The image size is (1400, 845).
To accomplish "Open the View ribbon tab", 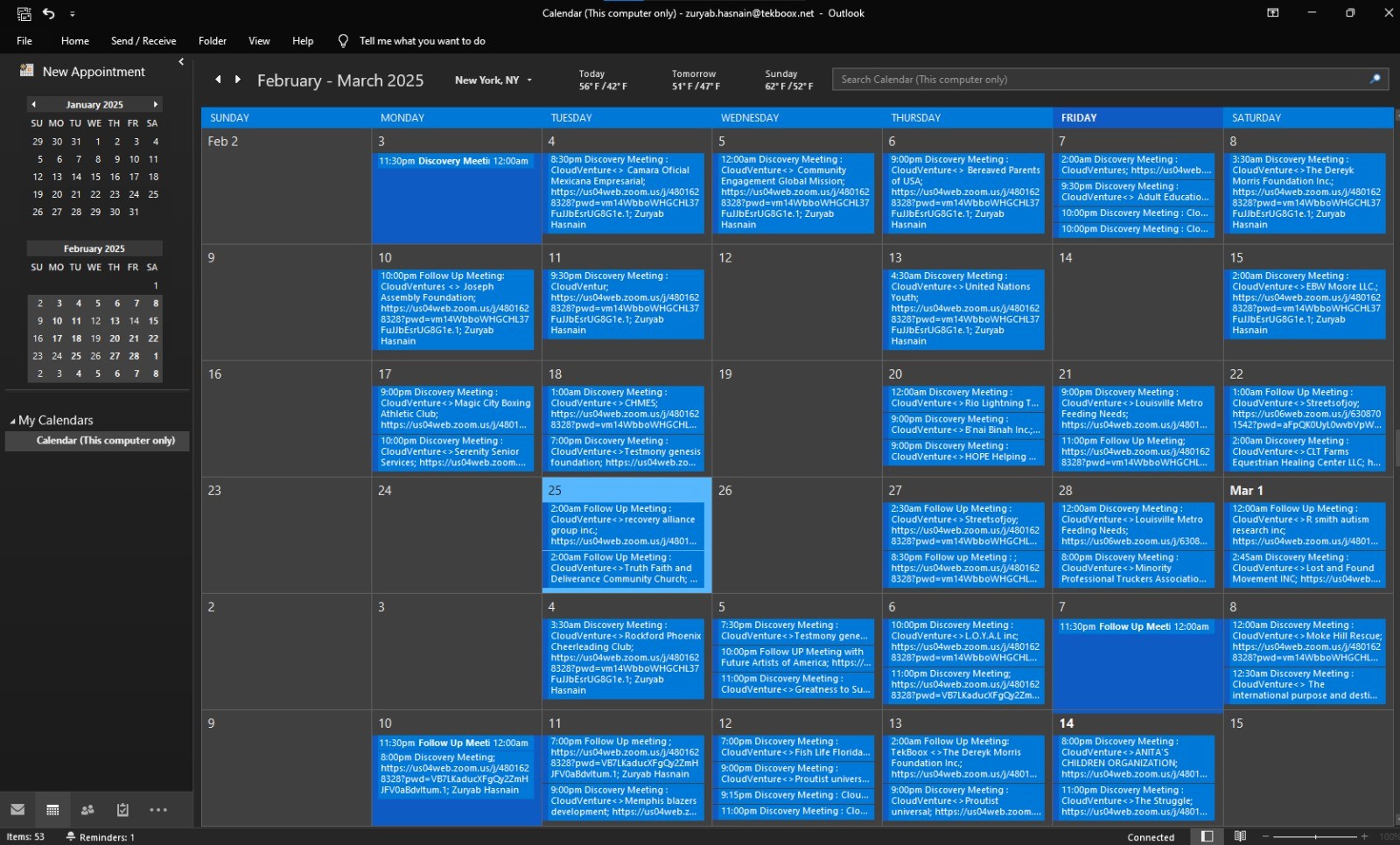I will [259, 41].
